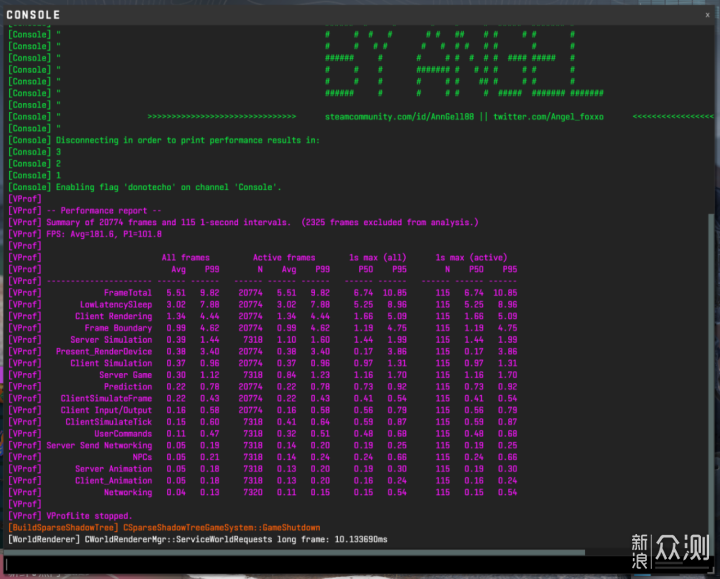Click the Prediction row label

coord(128,387)
